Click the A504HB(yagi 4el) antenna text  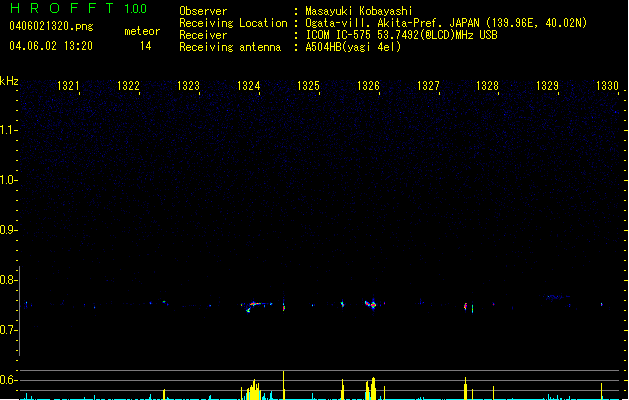coord(353,47)
